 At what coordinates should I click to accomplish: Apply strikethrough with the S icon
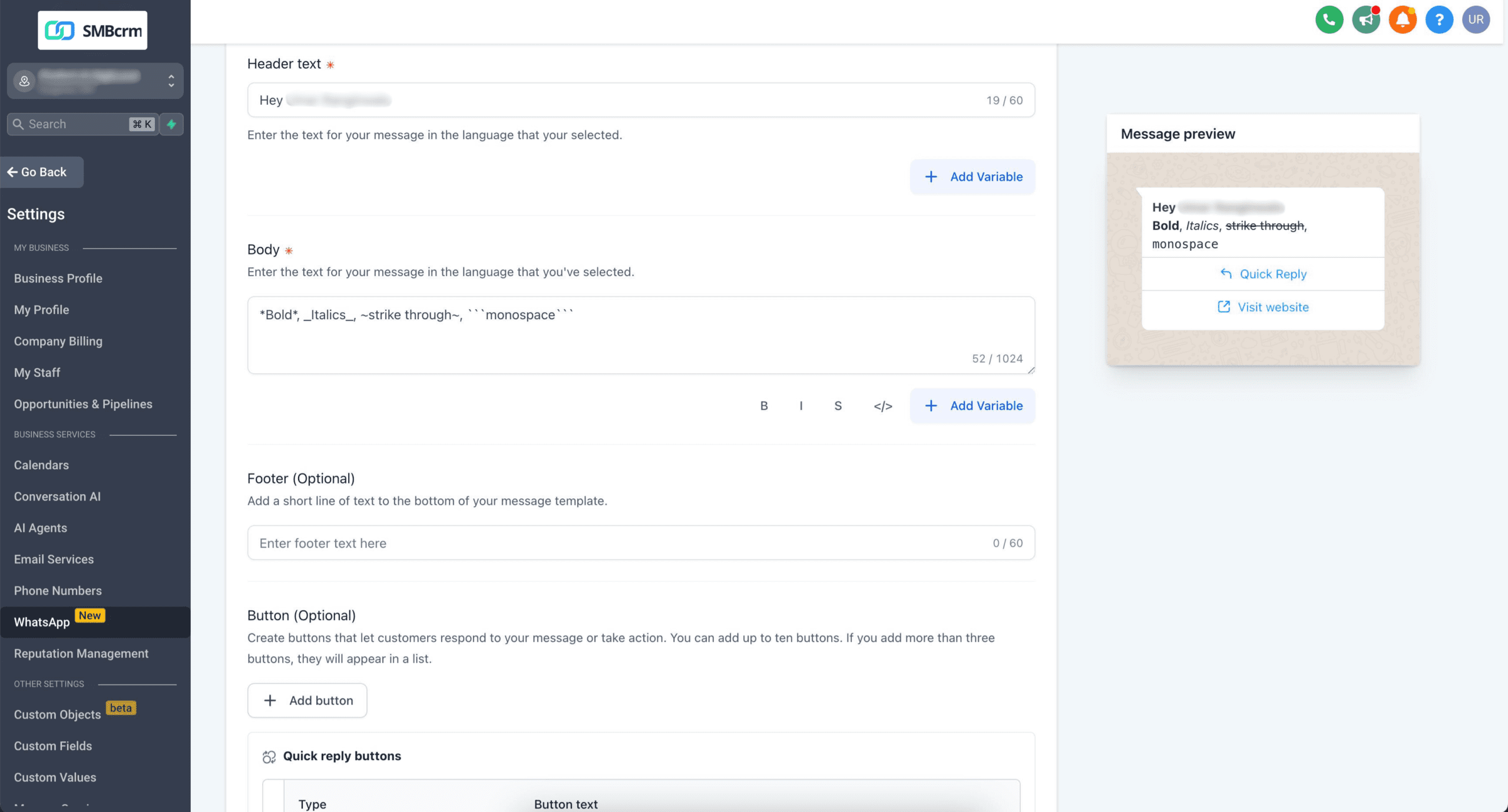pyautogui.click(x=838, y=406)
